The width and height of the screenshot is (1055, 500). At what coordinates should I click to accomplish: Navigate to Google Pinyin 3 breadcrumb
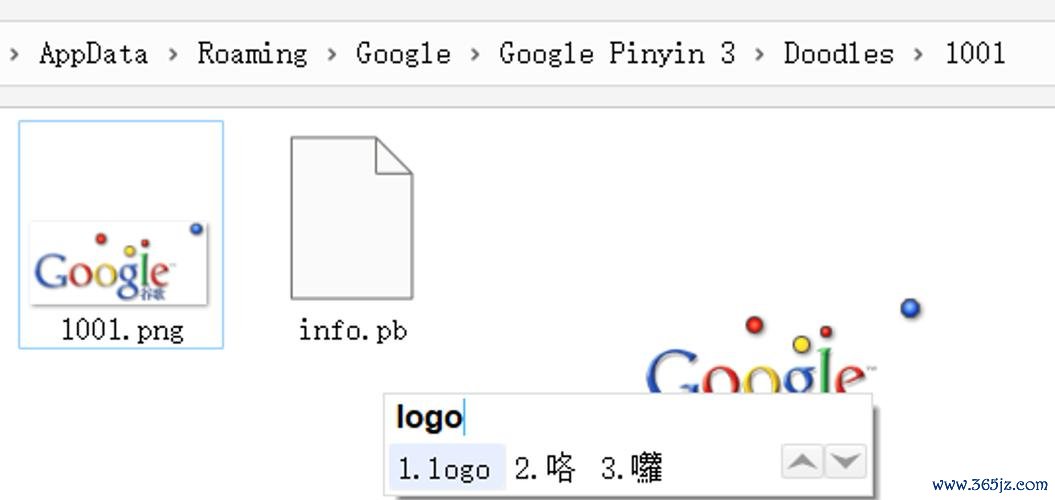point(617,54)
